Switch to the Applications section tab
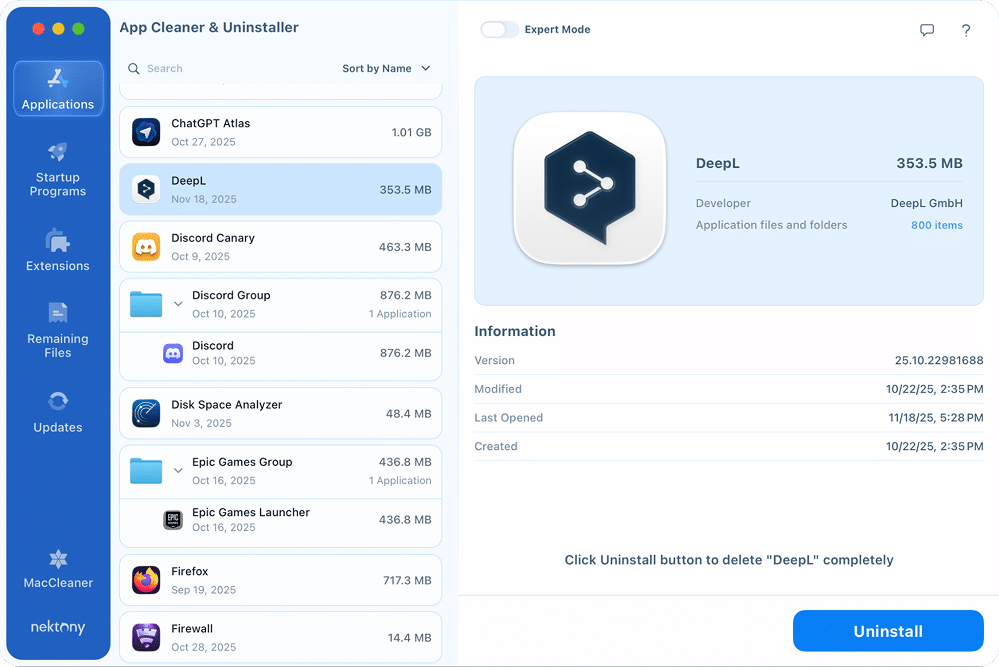 pyautogui.click(x=57, y=88)
